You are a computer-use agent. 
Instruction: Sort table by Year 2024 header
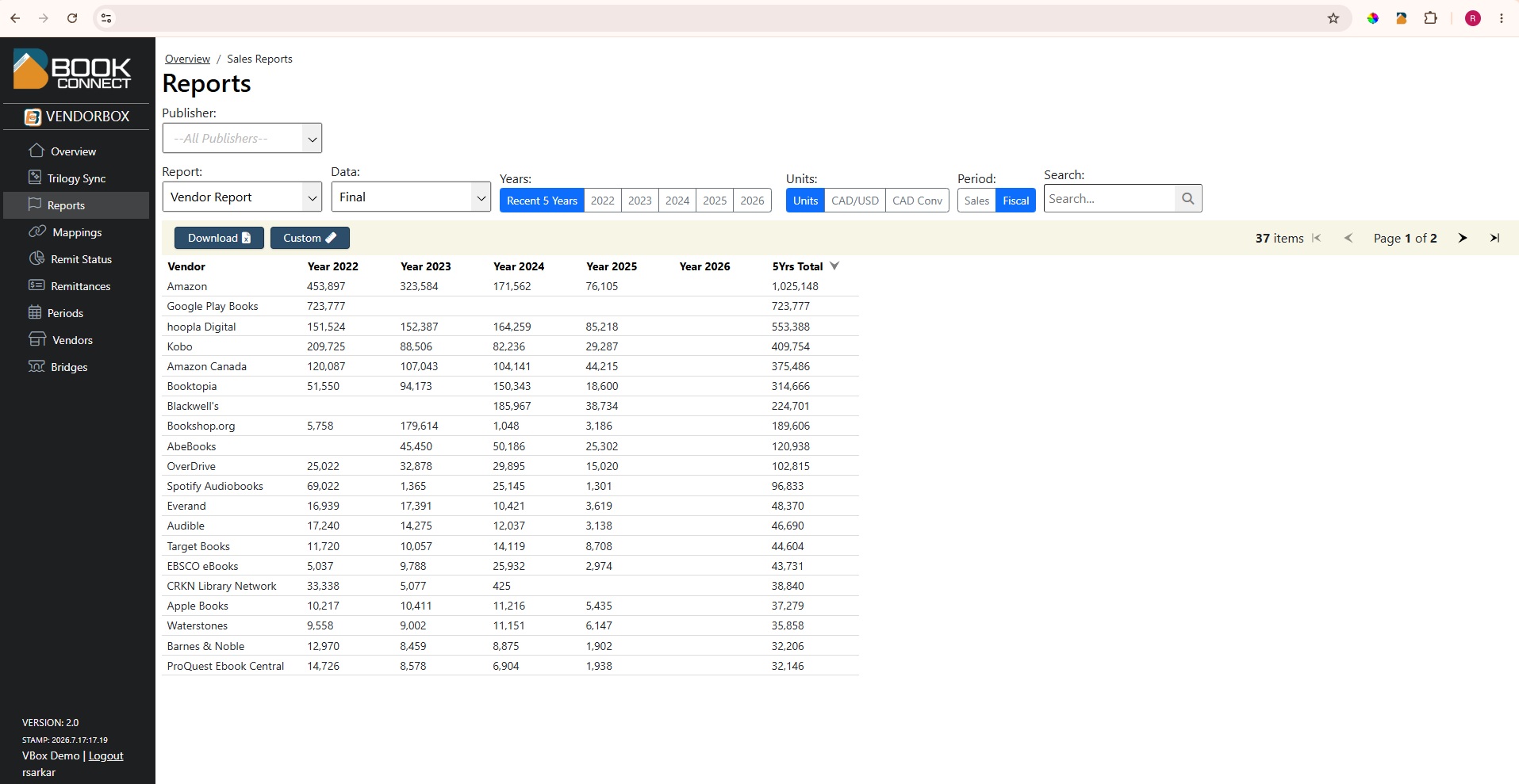519,266
